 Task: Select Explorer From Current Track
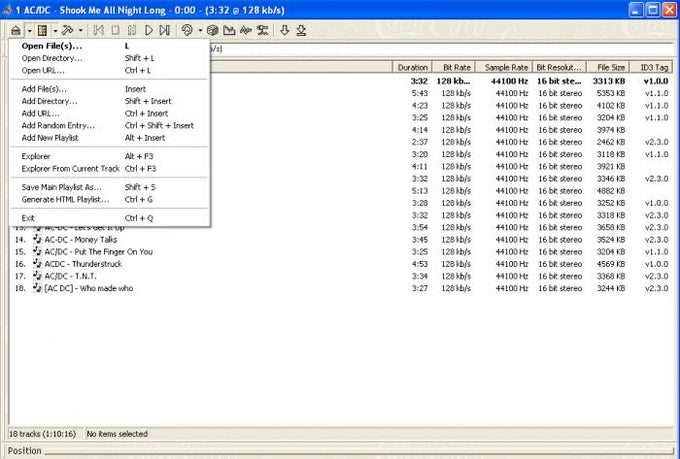[110, 168]
